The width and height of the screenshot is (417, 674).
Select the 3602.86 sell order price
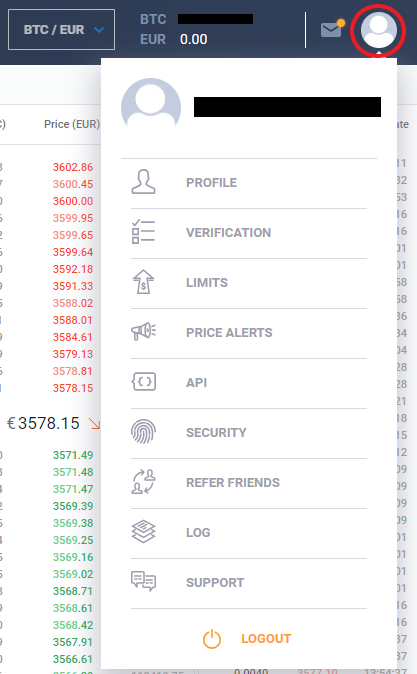(x=73, y=167)
